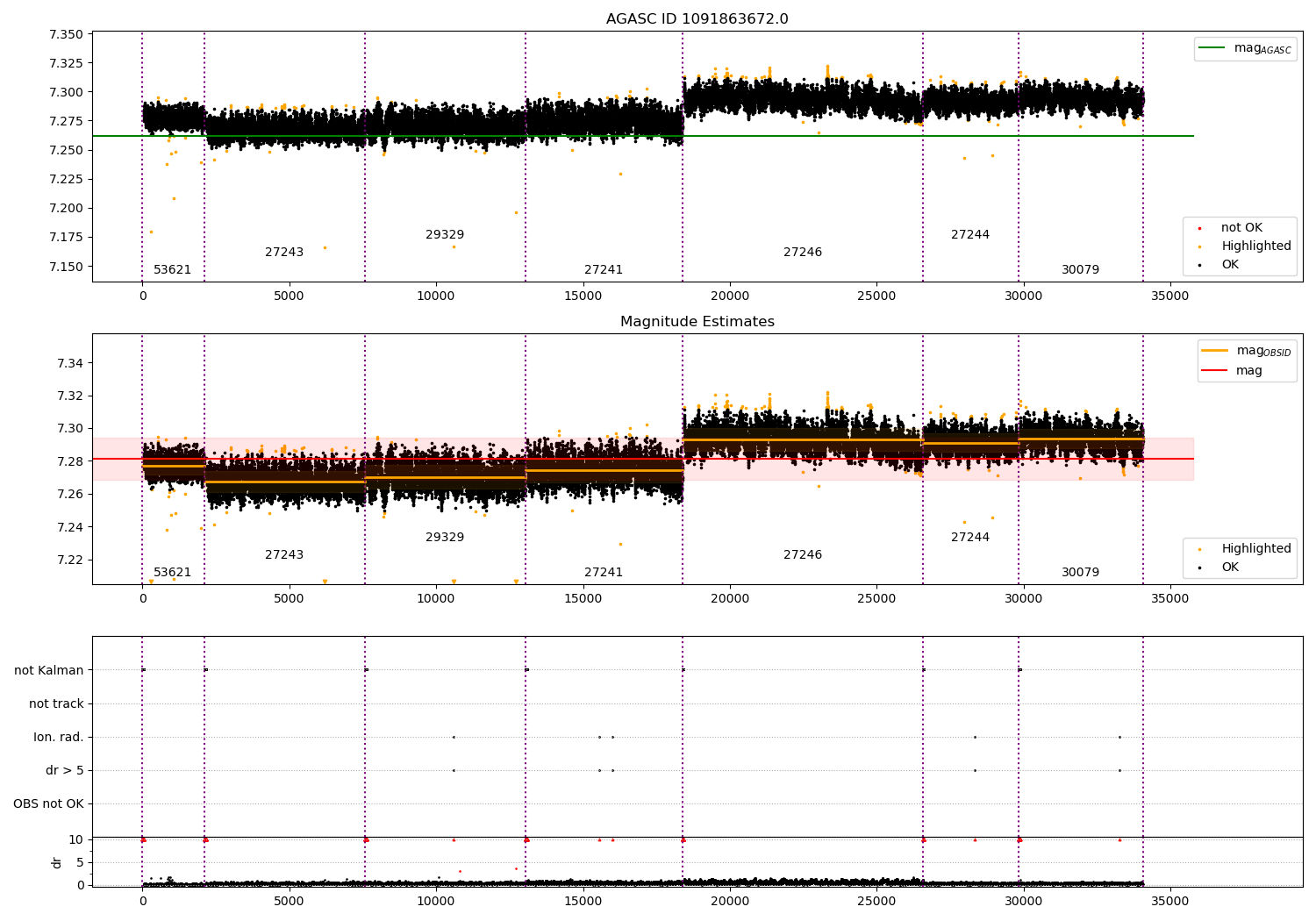This screenshot has width=1316, height=921.
Task: Click the green mag AGASC legend line swatch
Action: click(1212, 48)
